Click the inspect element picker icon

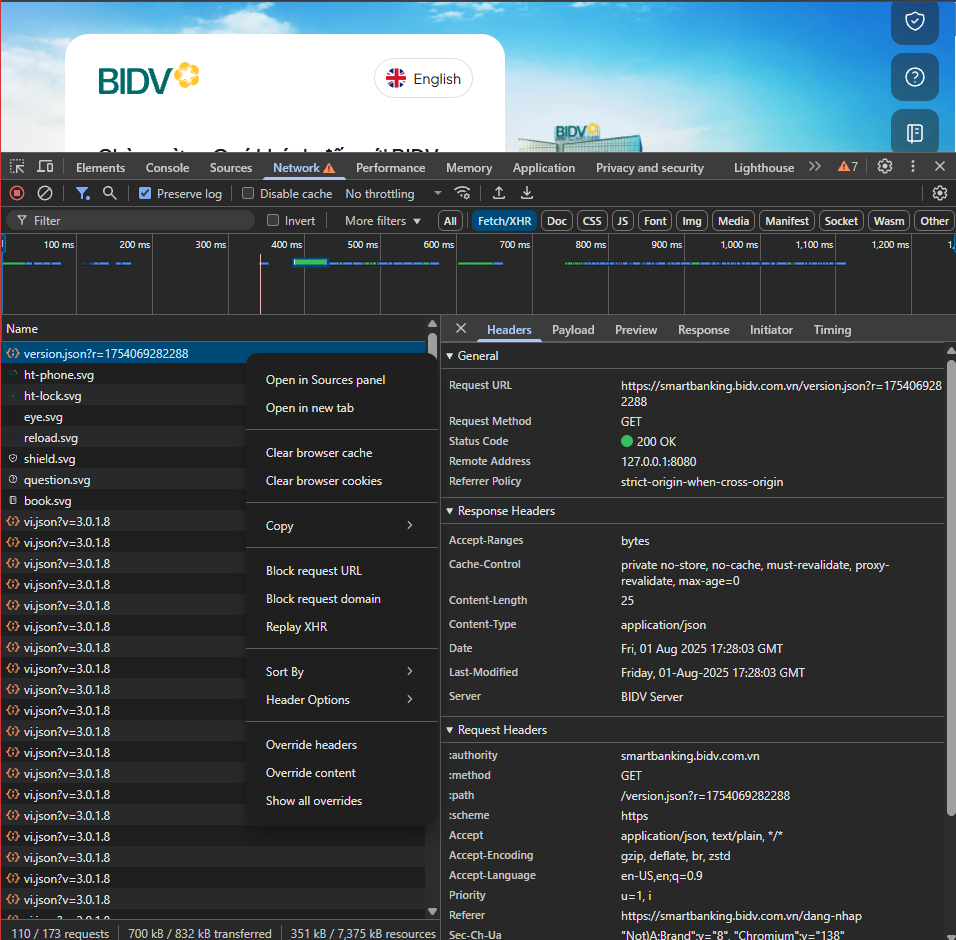[x=17, y=167]
